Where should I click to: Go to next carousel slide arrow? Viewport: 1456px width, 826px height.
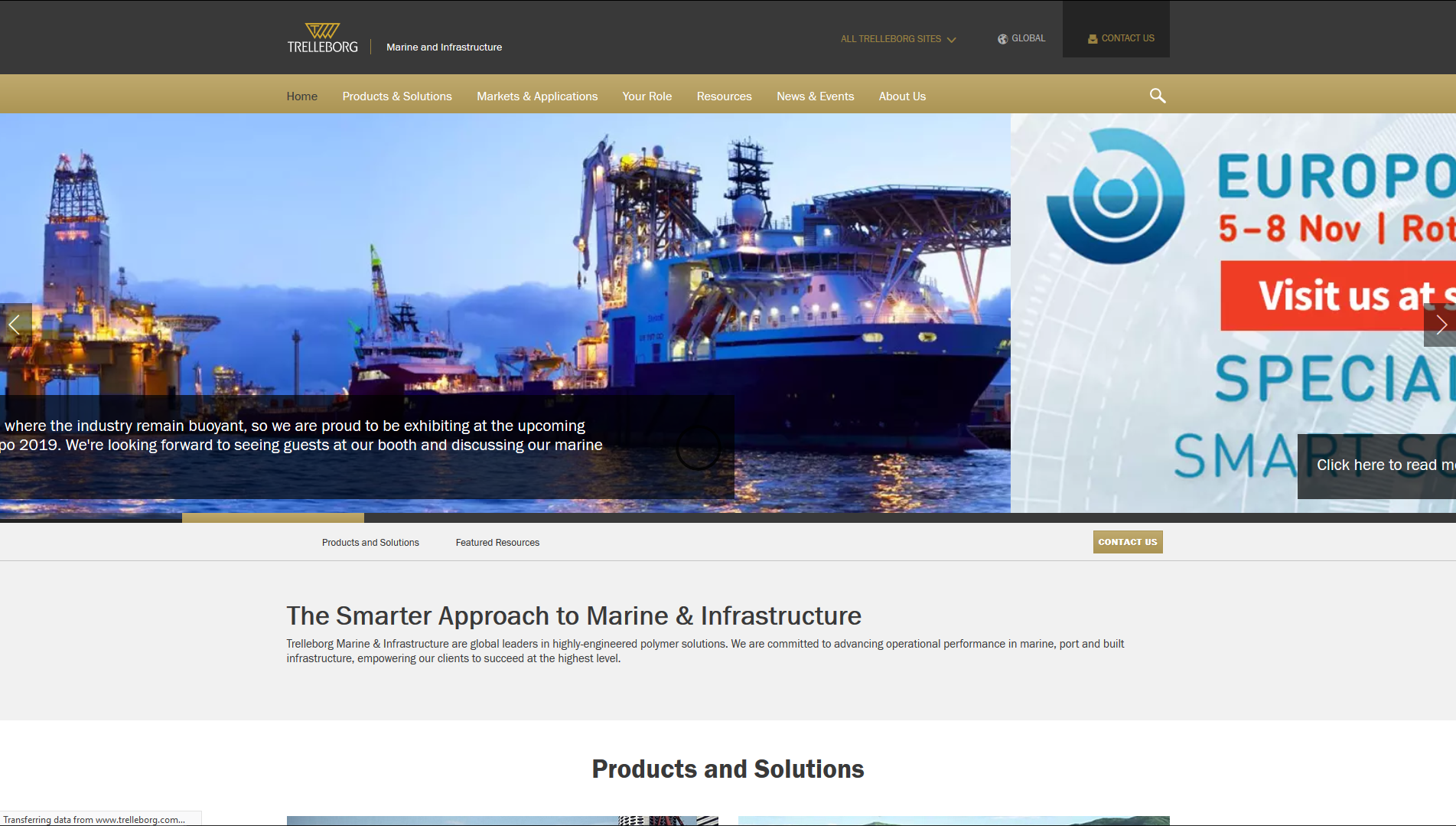coord(1440,325)
